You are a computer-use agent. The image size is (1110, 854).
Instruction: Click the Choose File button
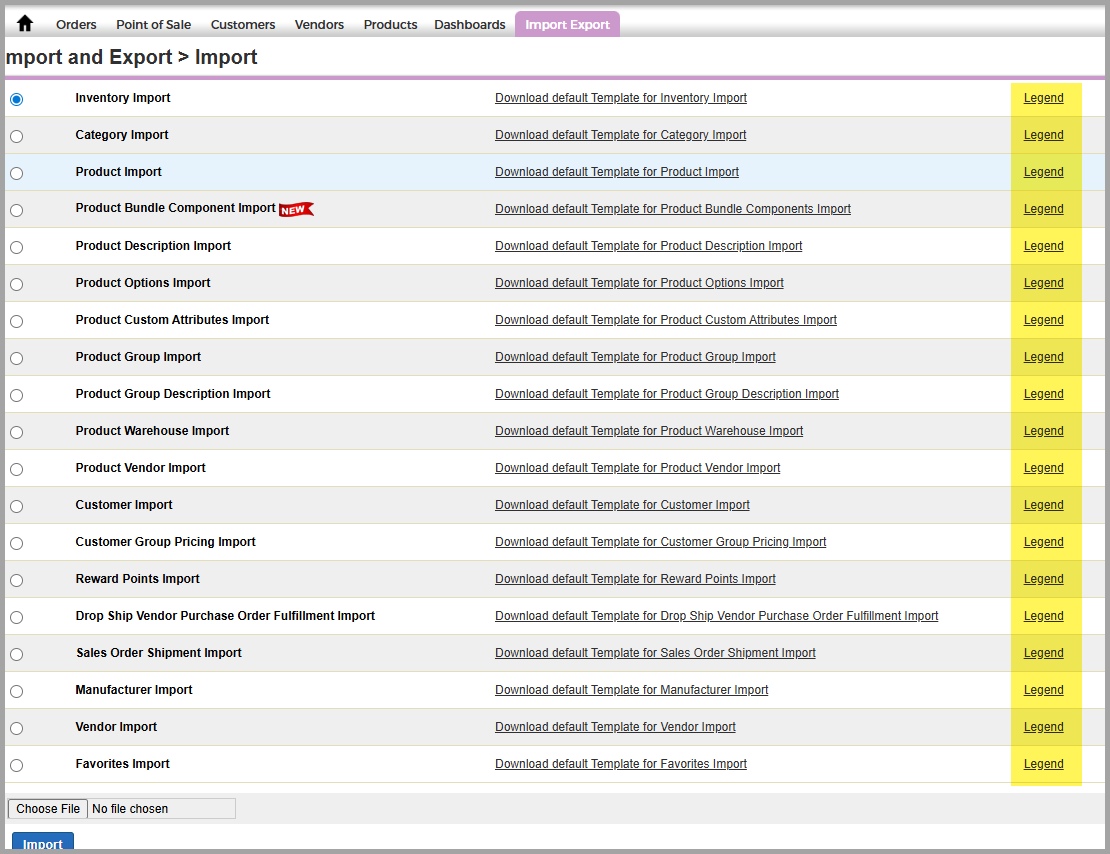48,809
